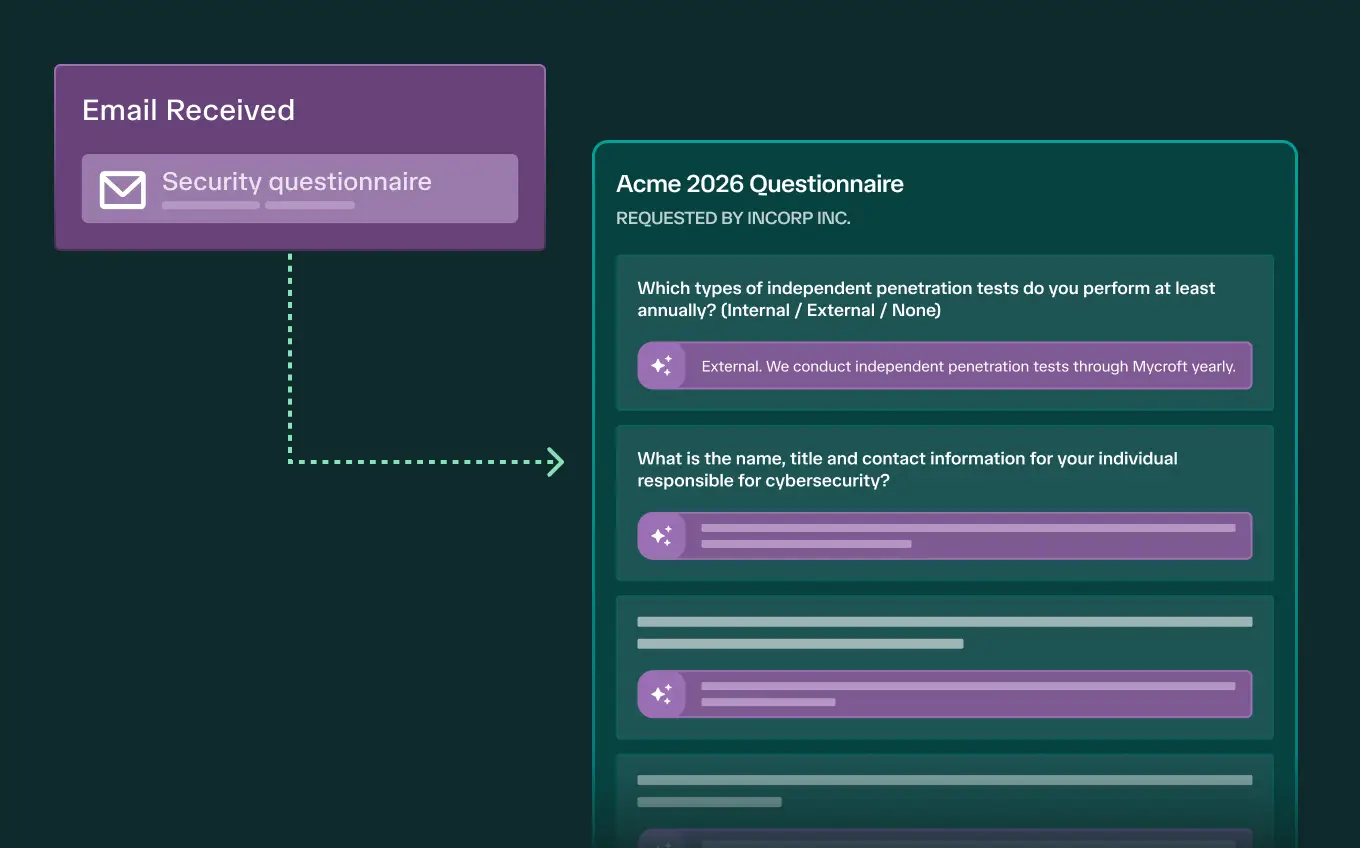
Task: Click the sparkle icon in the third question card
Action: [661, 694]
